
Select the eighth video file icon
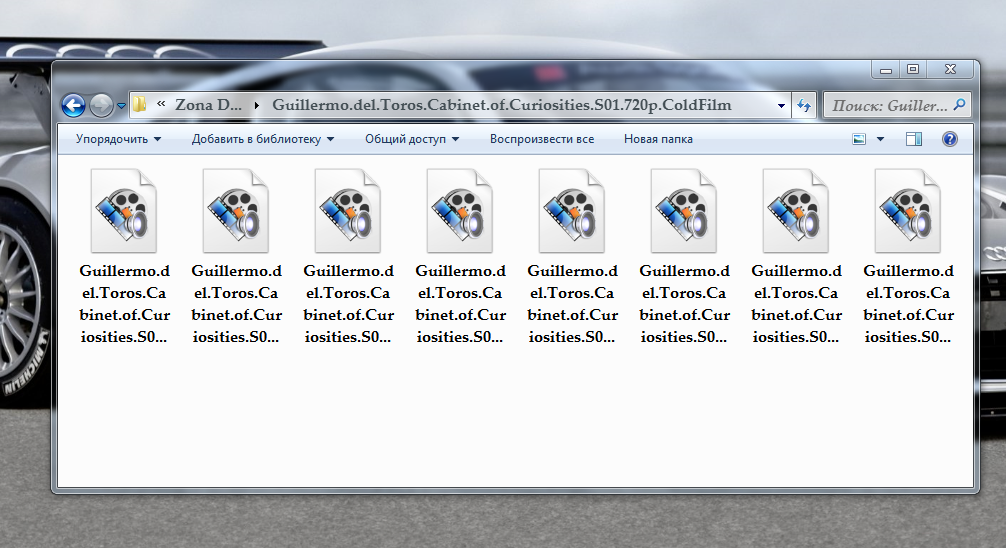pos(907,211)
